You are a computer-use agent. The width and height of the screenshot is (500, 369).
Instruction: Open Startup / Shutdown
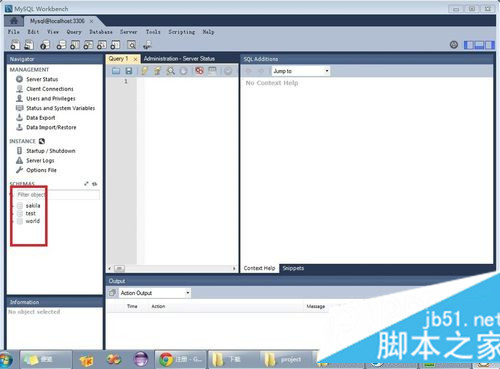pyautogui.click(x=51, y=151)
